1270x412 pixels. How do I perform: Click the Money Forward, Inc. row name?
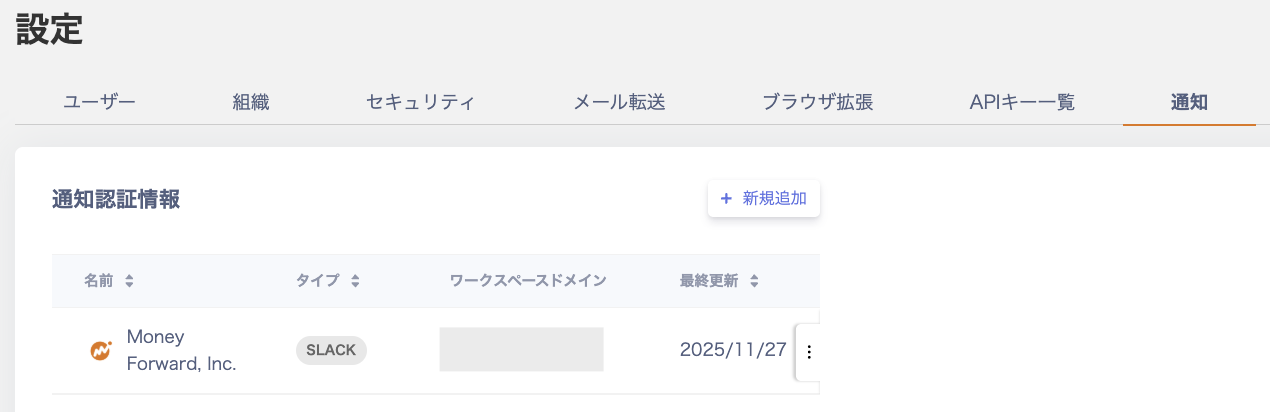point(181,350)
